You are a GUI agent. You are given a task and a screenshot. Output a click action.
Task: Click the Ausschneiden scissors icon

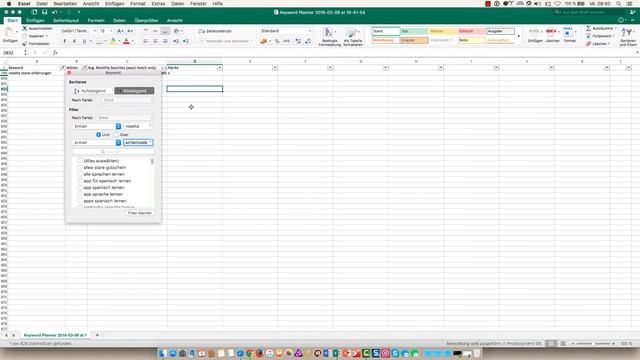click(24, 29)
